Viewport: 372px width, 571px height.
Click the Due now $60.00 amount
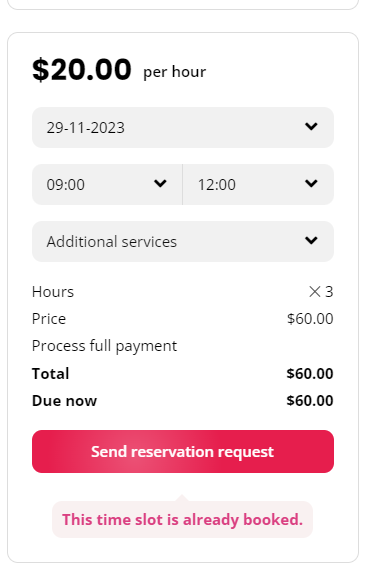point(310,401)
